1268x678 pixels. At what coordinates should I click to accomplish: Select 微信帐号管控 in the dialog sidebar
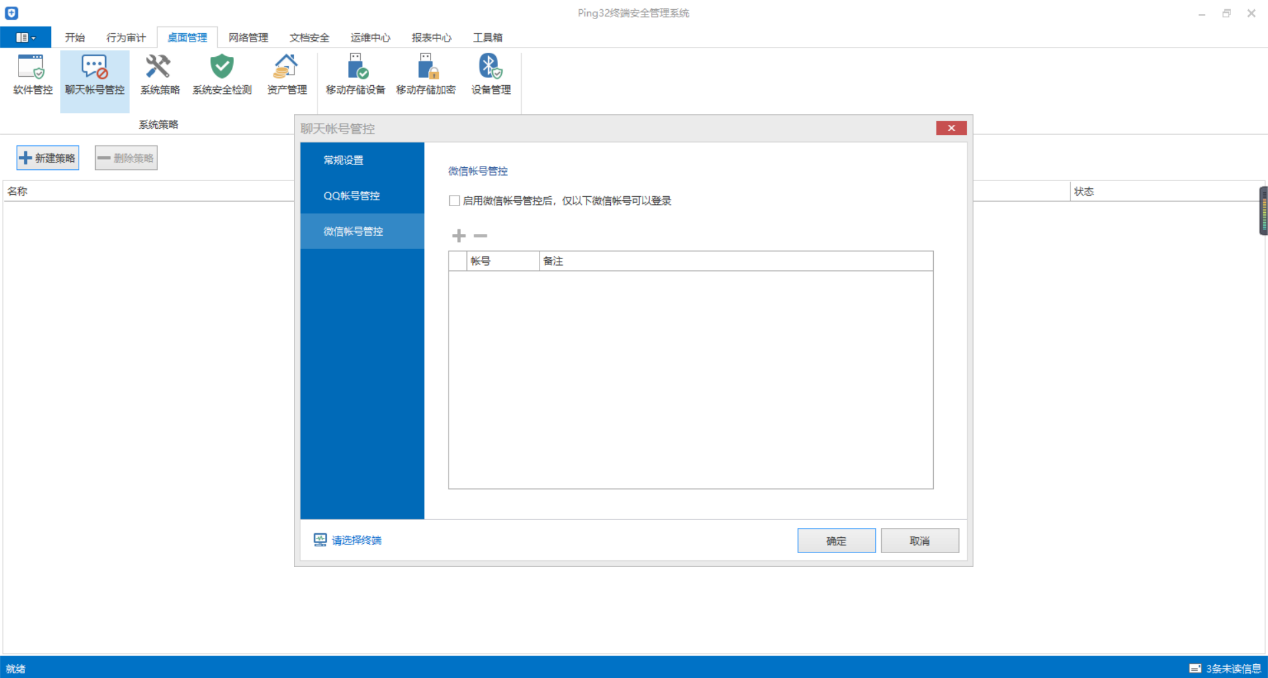tap(362, 231)
